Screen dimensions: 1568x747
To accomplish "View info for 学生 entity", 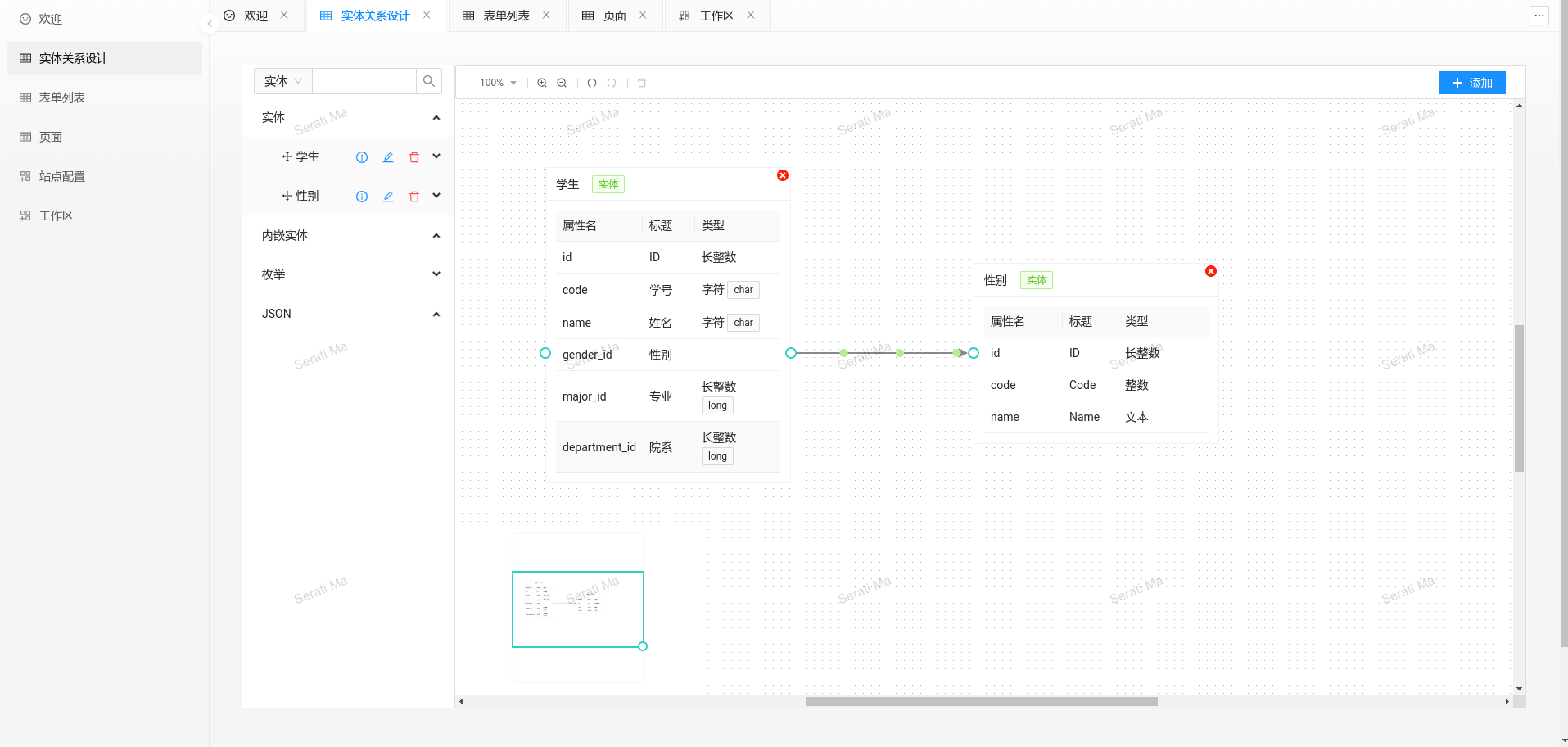I will point(362,157).
